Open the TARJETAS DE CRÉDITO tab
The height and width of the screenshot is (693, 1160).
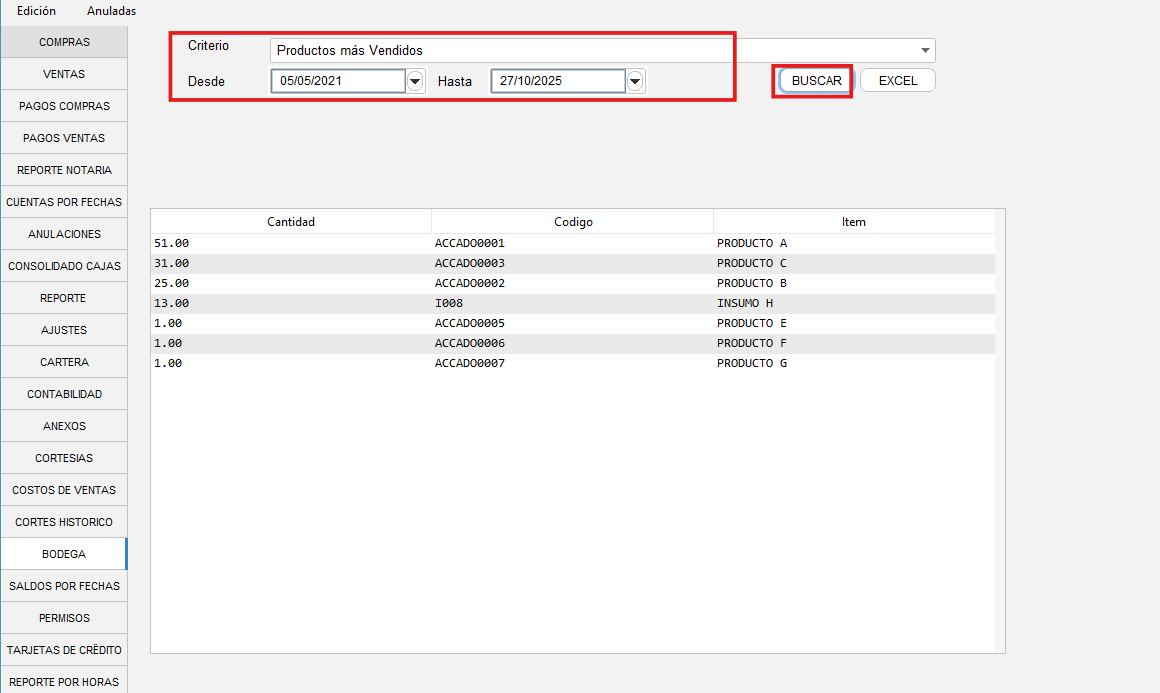pos(64,650)
